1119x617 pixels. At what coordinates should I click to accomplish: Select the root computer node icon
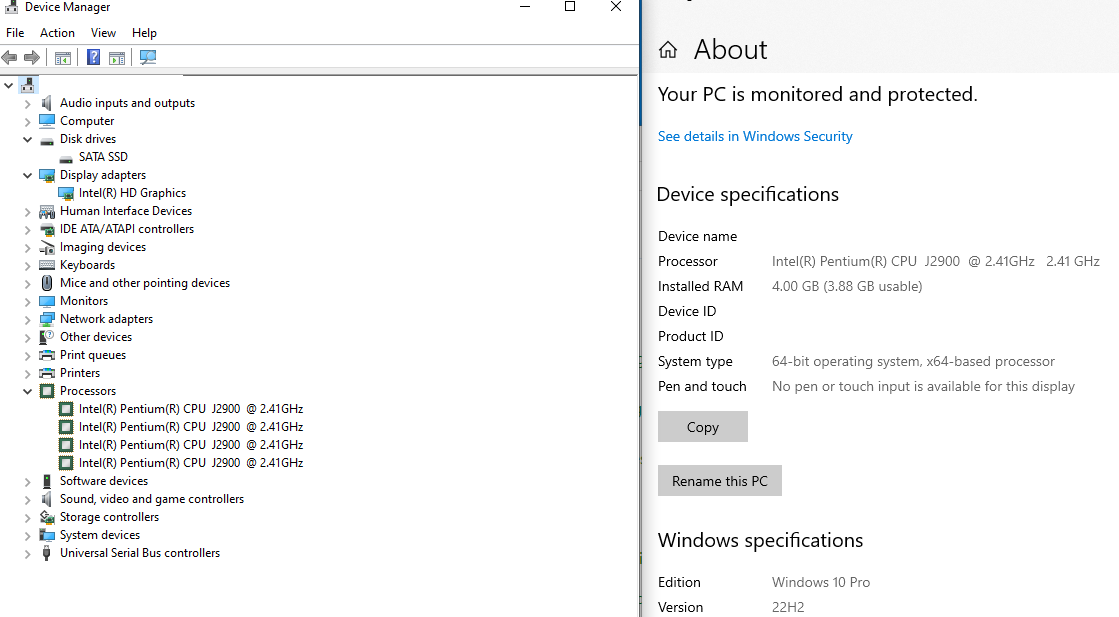point(28,85)
